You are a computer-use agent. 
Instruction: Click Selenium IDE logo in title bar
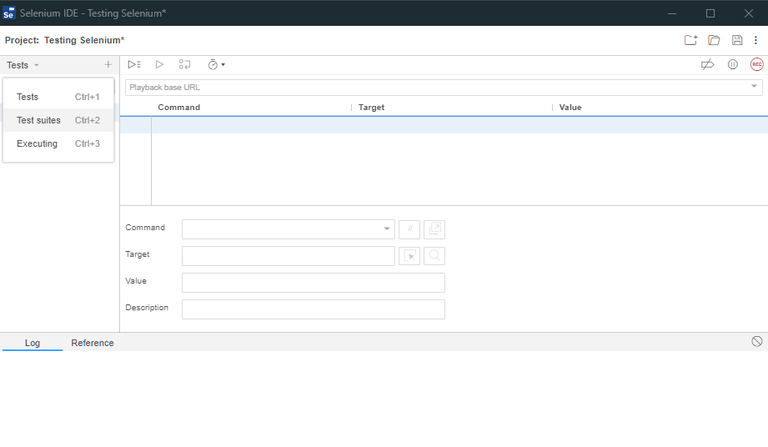pos(9,13)
